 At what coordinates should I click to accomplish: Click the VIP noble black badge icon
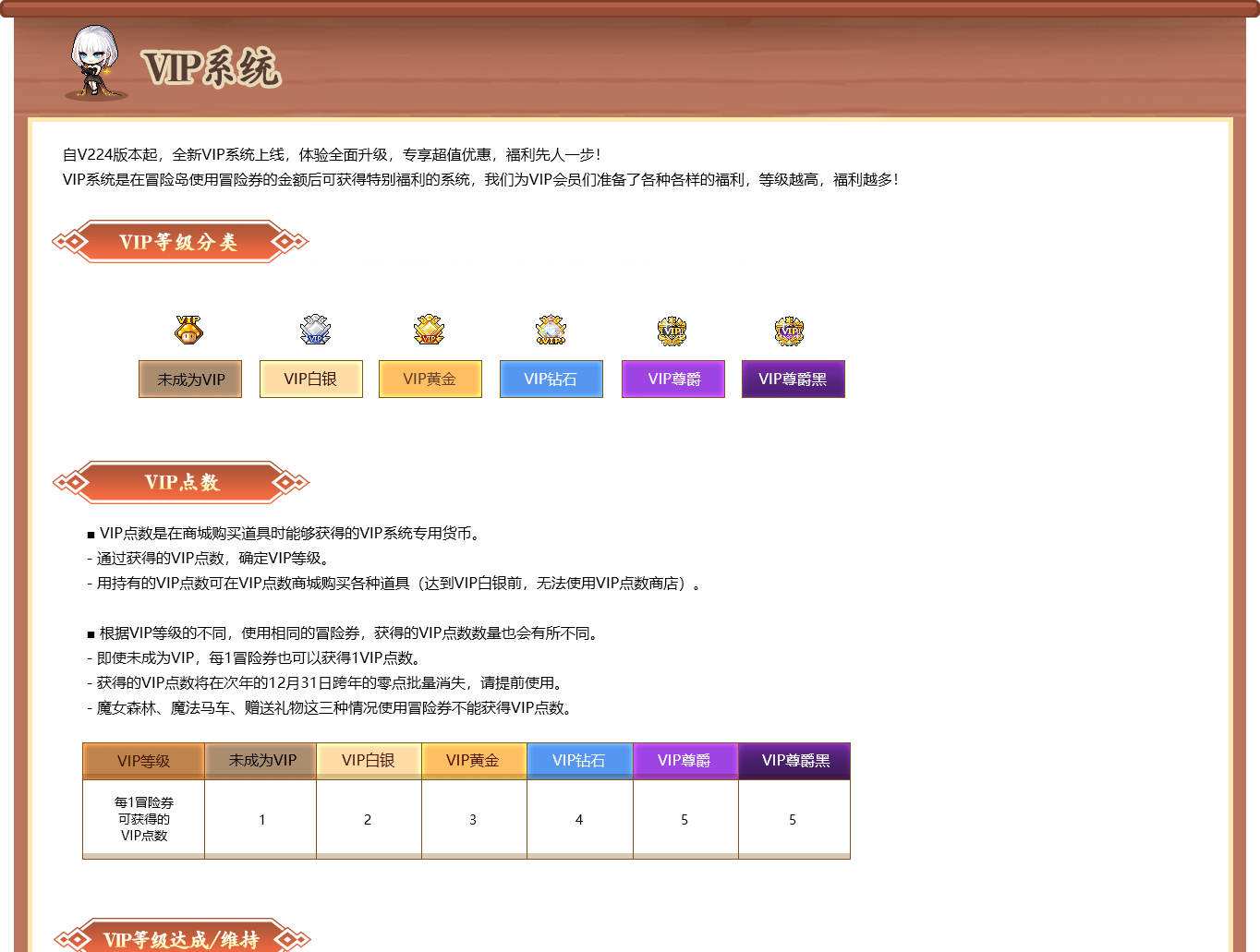pyautogui.click(x=789, y=330)
